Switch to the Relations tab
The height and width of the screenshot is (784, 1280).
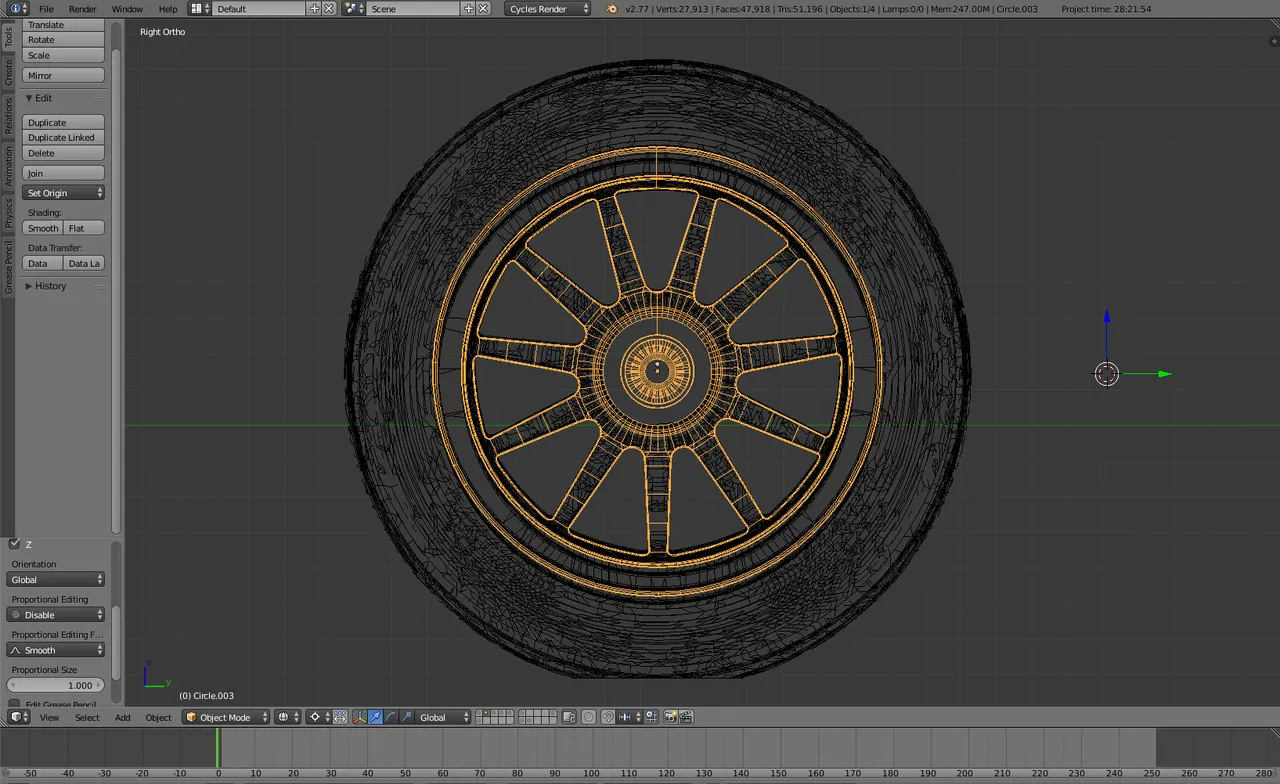click(8, 116)
